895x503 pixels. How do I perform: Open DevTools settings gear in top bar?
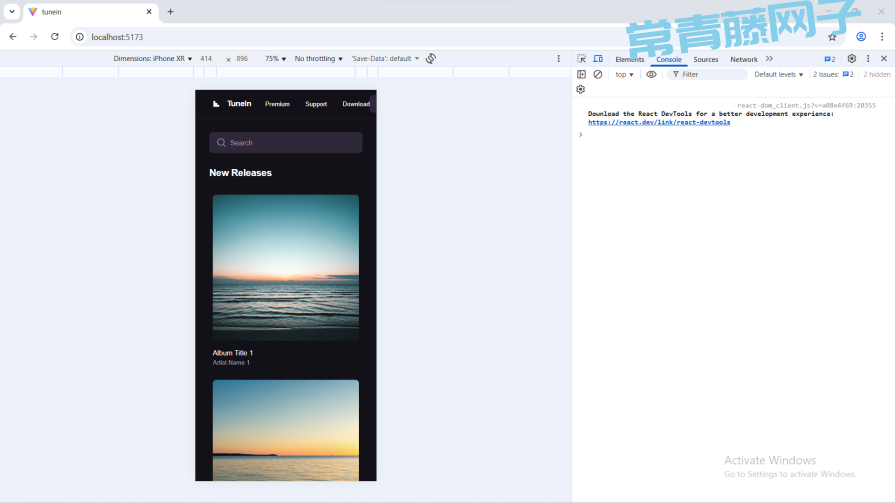[x=851, y=59]
